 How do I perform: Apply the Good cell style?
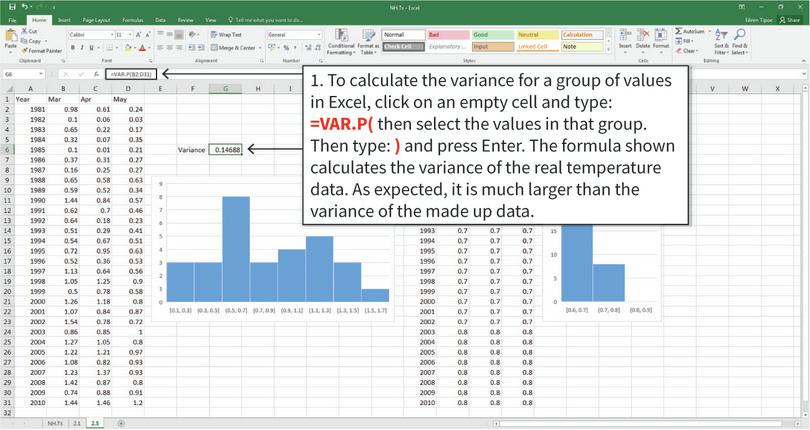493,35
